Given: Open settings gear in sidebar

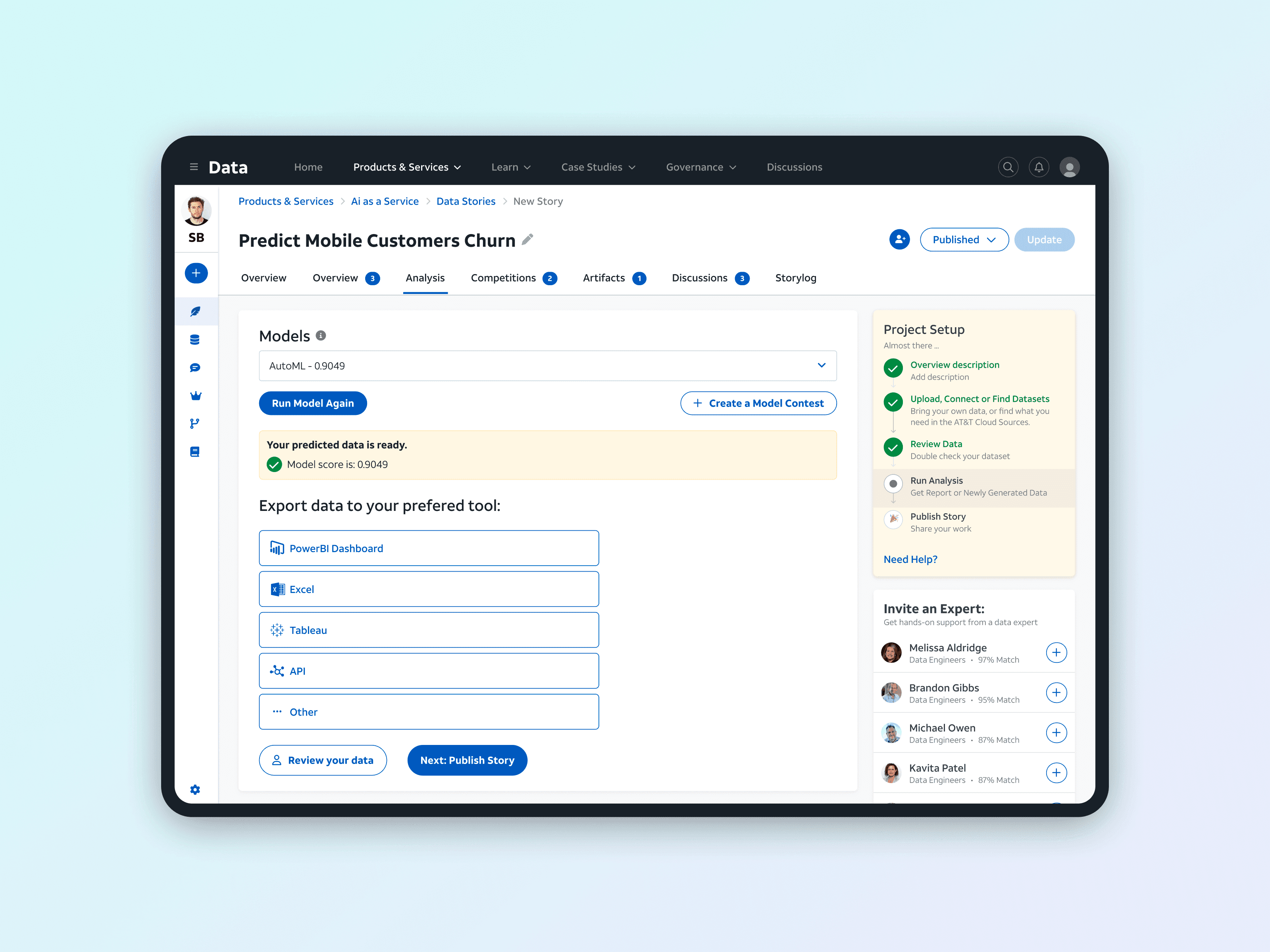Looking at the screenshot, I should [195, 790].
